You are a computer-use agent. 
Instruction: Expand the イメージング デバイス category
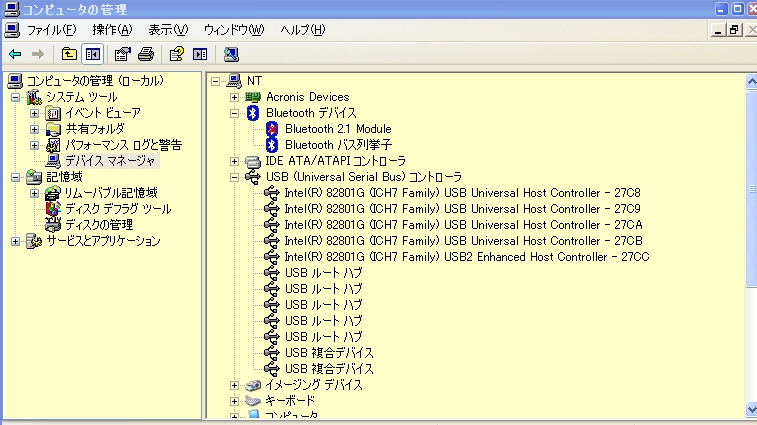(x=234, y=385)
